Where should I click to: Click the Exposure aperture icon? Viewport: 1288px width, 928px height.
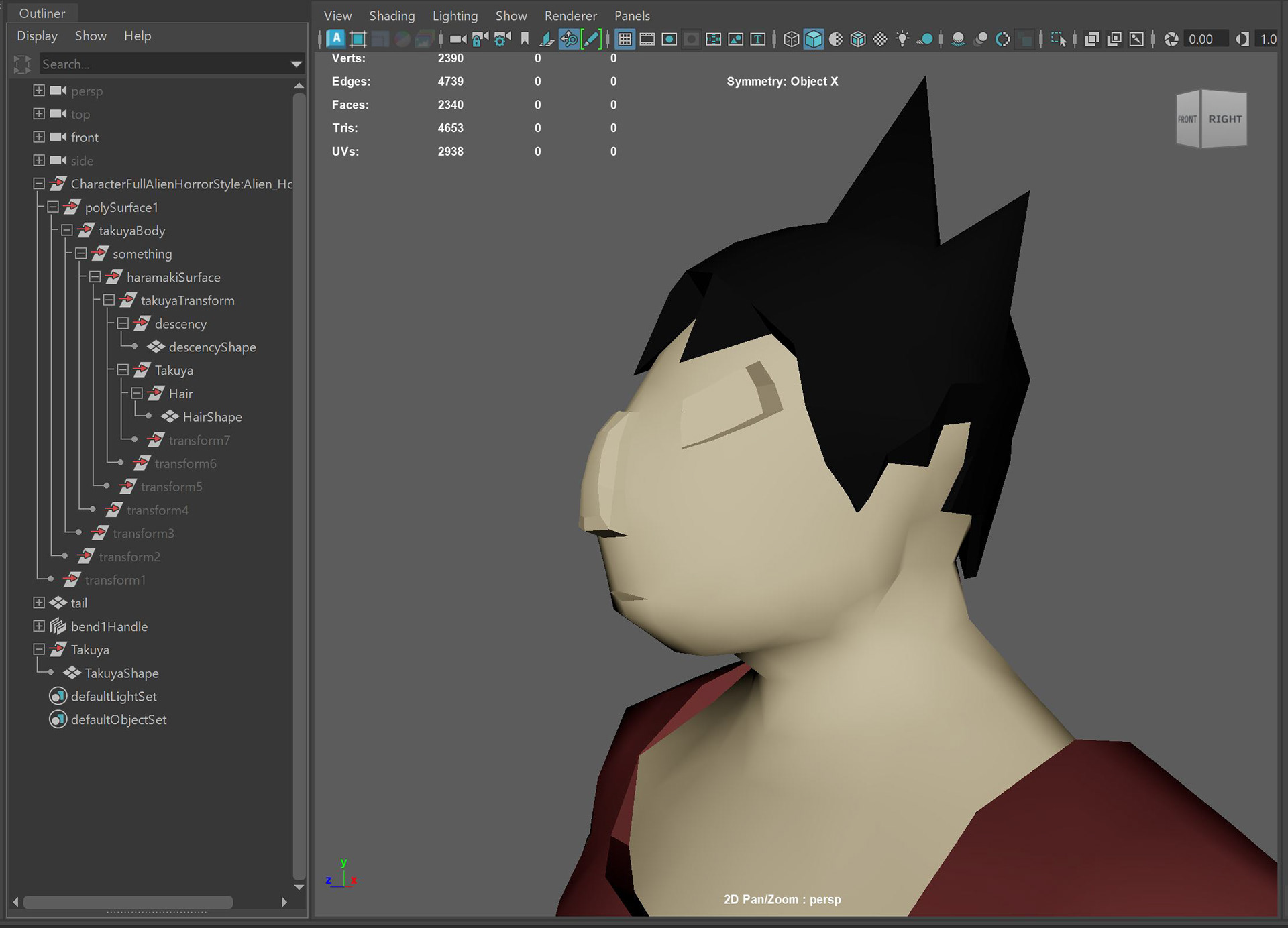pos(1171,39)
